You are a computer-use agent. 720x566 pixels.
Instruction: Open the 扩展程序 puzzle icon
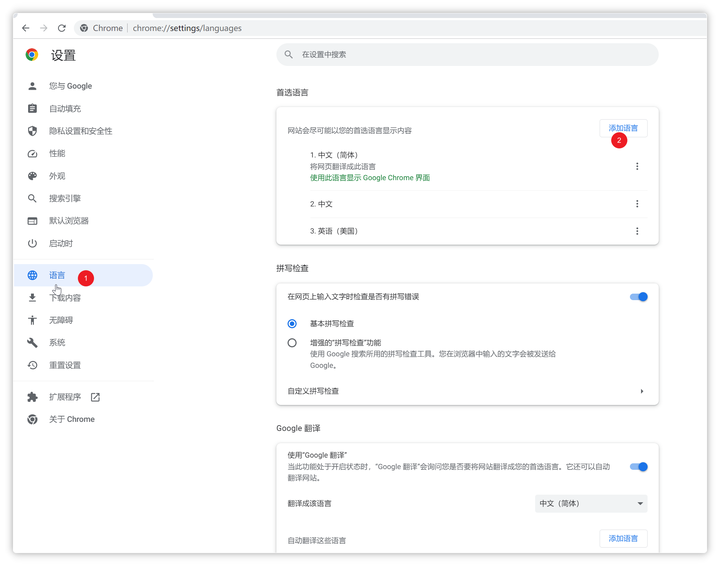coord(32,397)
